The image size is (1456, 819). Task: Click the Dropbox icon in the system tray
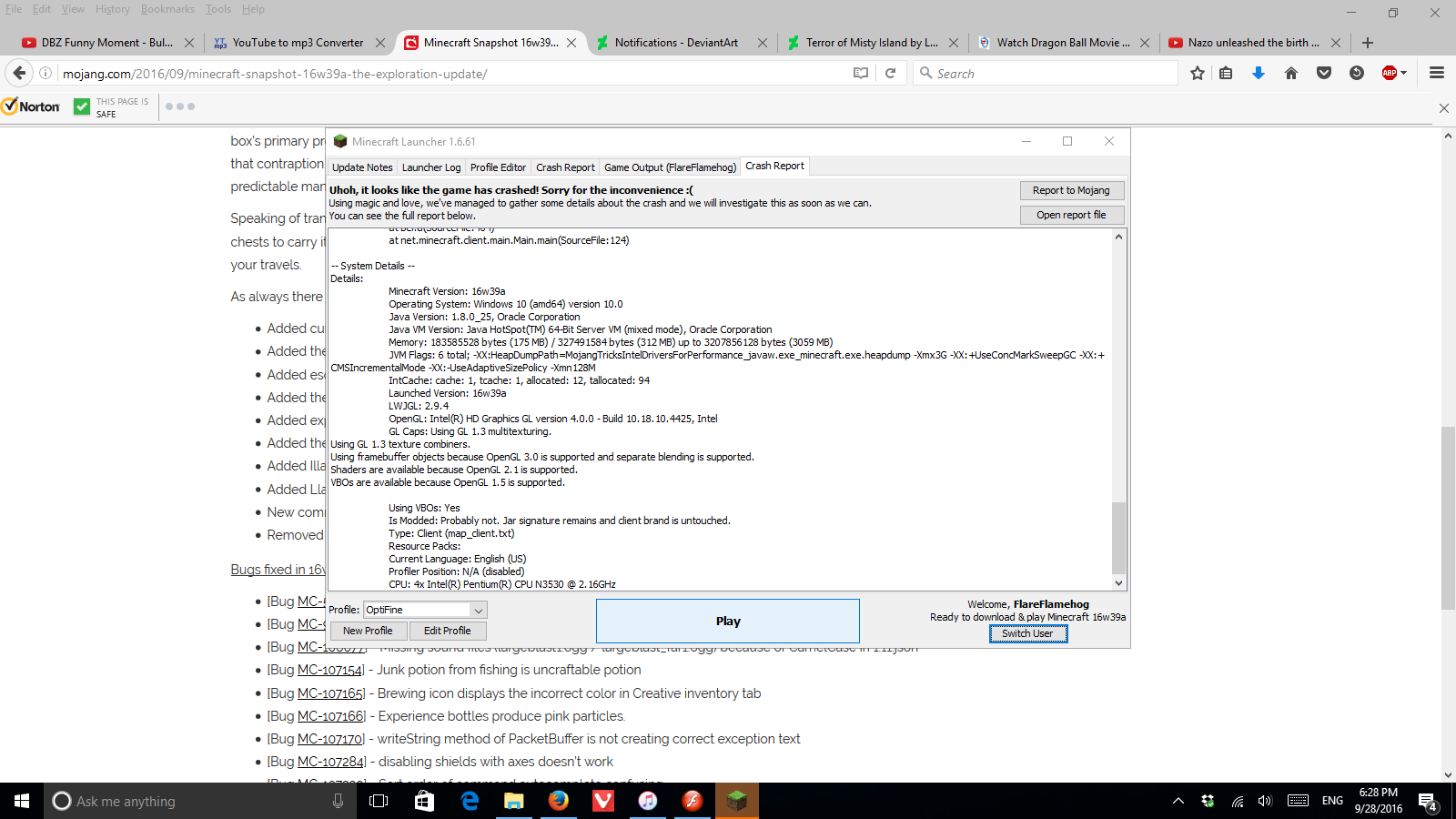pyautogui.click(x=1208, y=801)
